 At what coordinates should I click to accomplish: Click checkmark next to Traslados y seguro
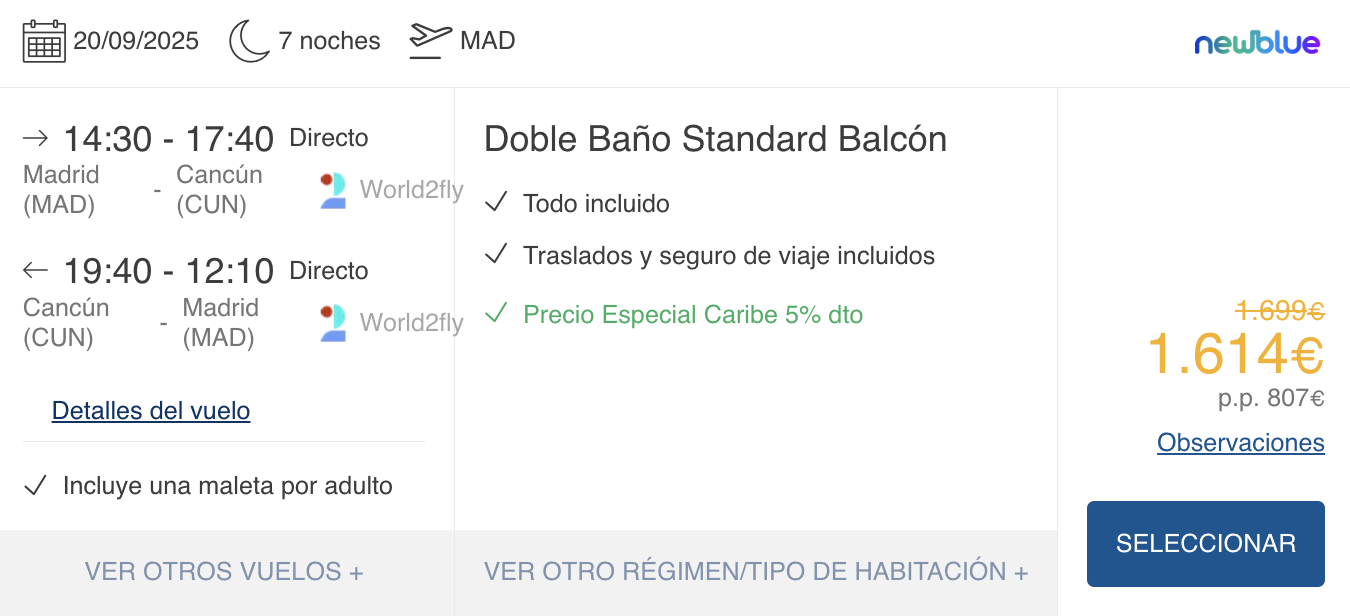point(496,255)
